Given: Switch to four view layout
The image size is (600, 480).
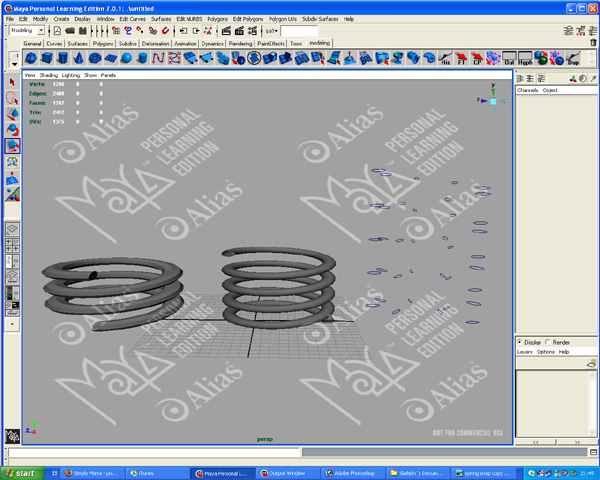Looking at the screenshot, I should click(x=12, y=245).
